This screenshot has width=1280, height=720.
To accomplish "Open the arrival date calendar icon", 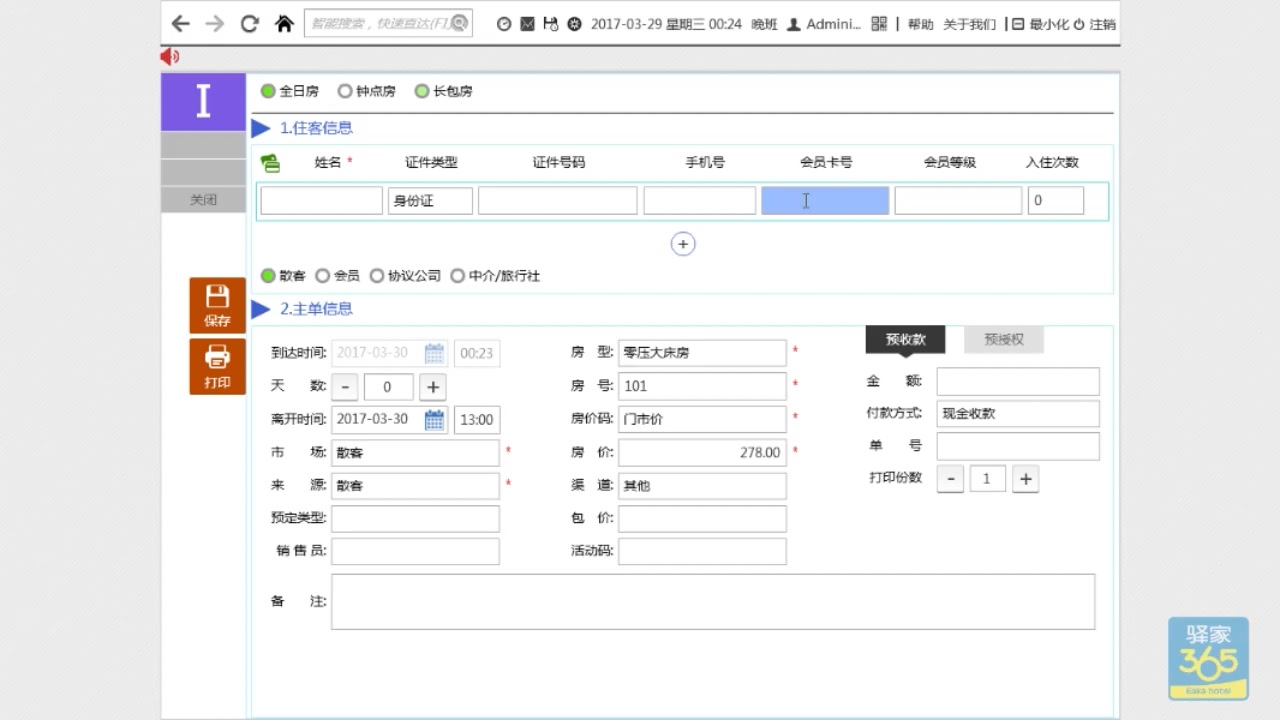I will point(434,353).
